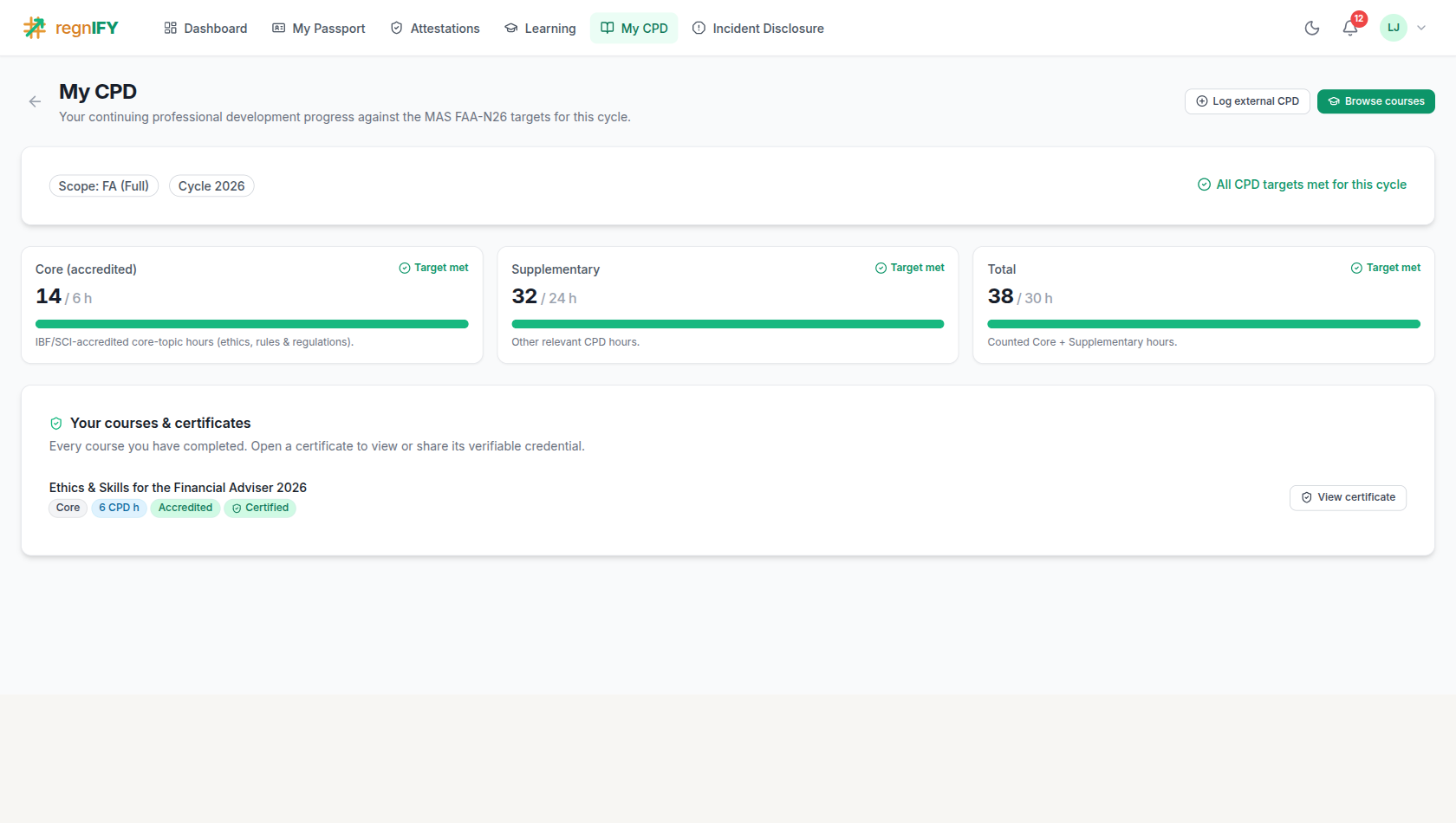The height and width of the screenshot is (823, 1456).
Task: Open the notifications bell
Action: tap(1350, 28)
